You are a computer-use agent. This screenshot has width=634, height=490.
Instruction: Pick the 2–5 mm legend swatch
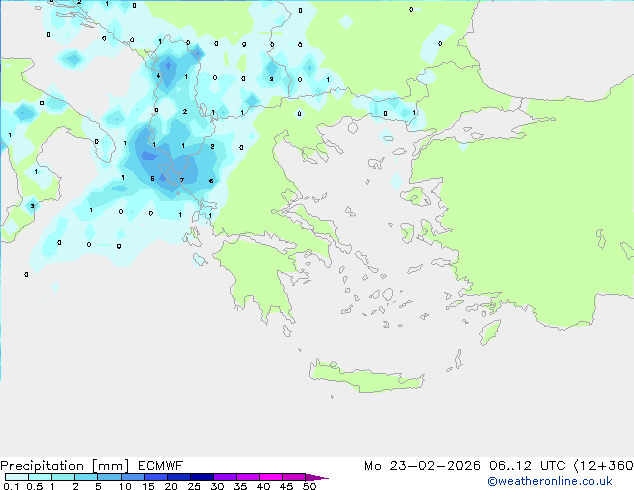(86, 477)
